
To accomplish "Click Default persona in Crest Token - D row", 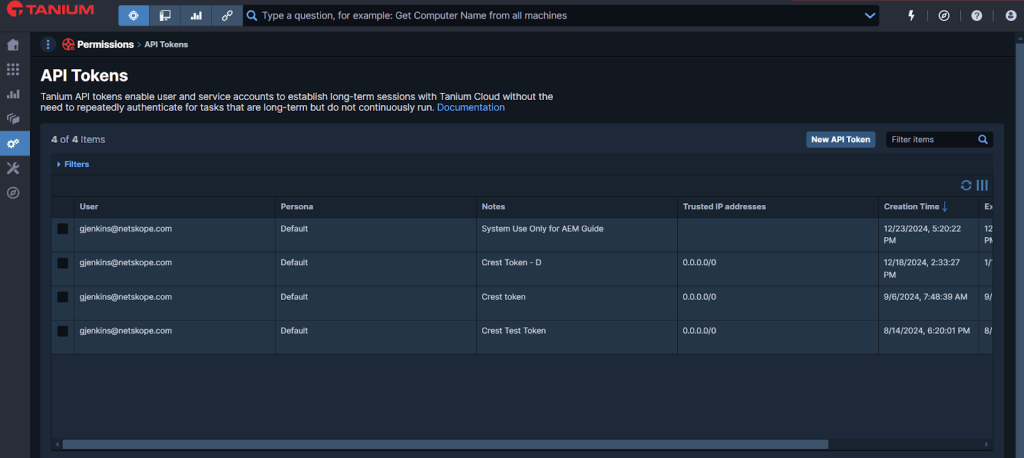I will tap(294, 263).
